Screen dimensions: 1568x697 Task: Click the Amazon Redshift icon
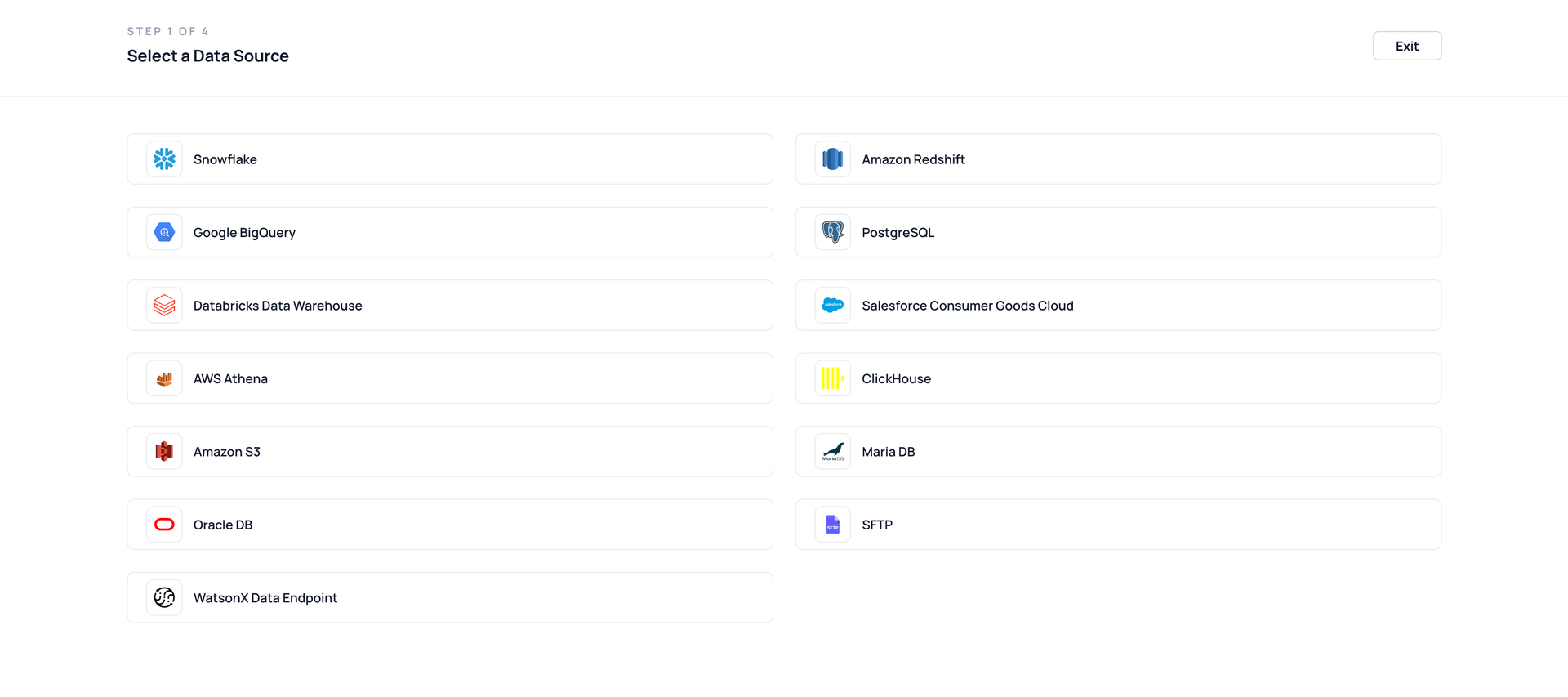832,159
